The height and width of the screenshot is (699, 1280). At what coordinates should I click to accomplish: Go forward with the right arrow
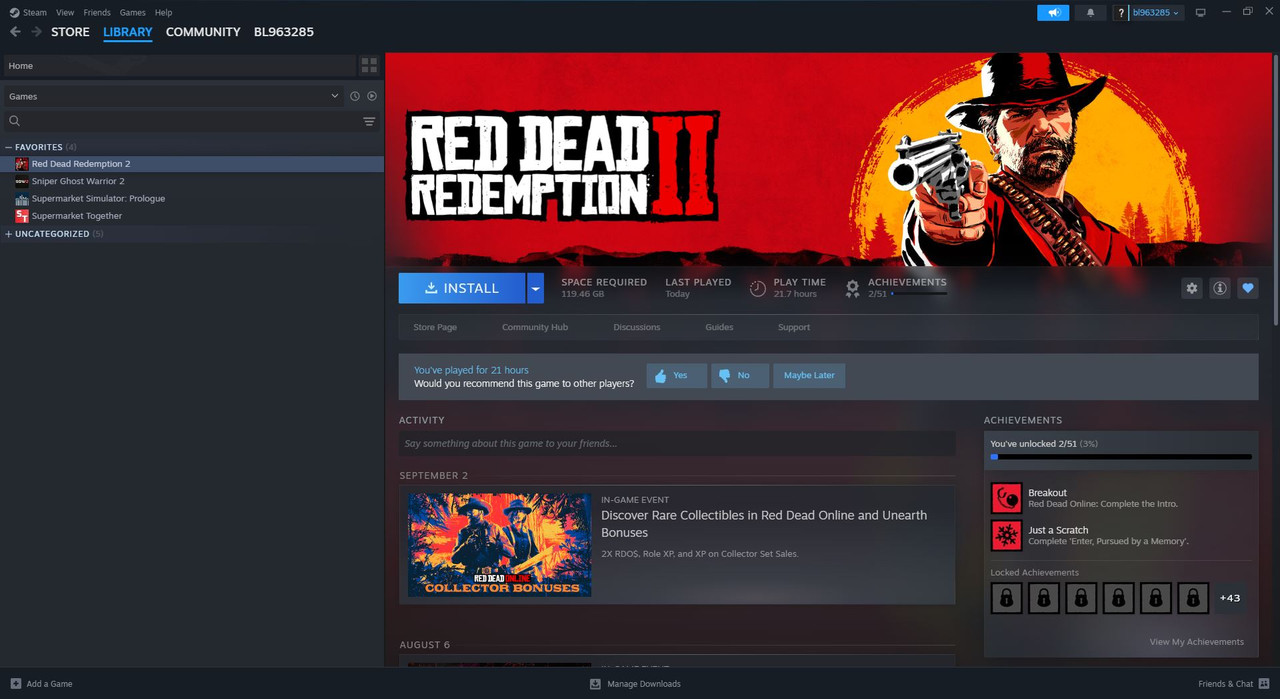pos(37,32)
